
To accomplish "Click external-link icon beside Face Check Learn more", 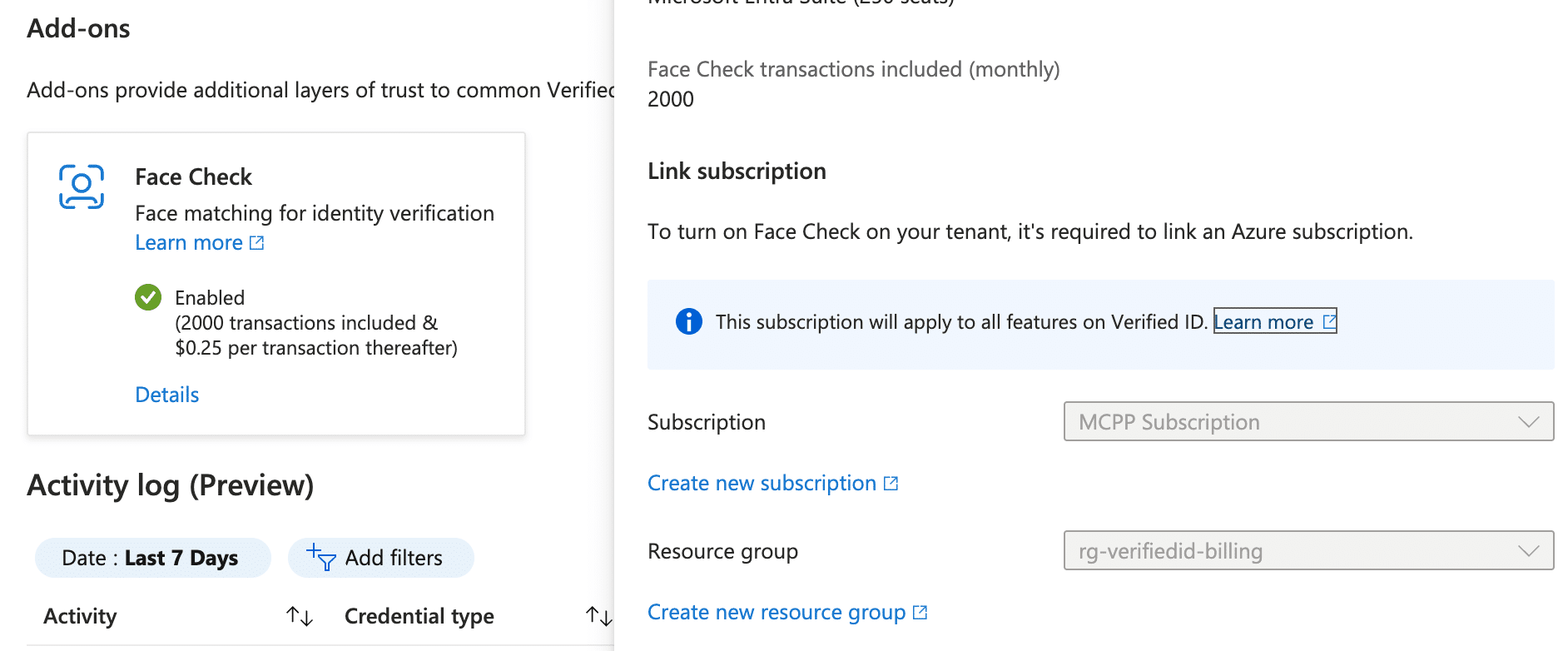I will (x=257, y=243).
